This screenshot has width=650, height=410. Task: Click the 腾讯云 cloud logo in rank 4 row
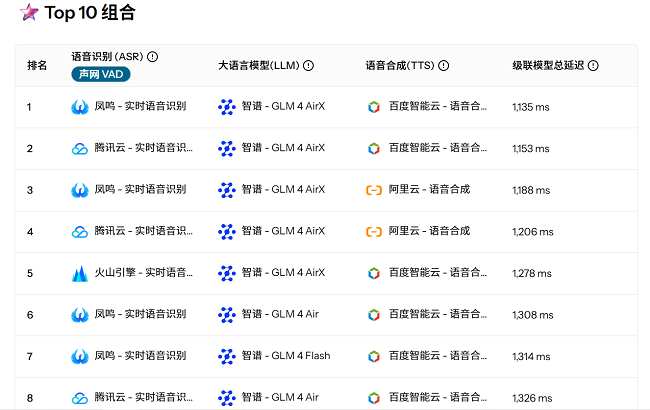point(80,231)
